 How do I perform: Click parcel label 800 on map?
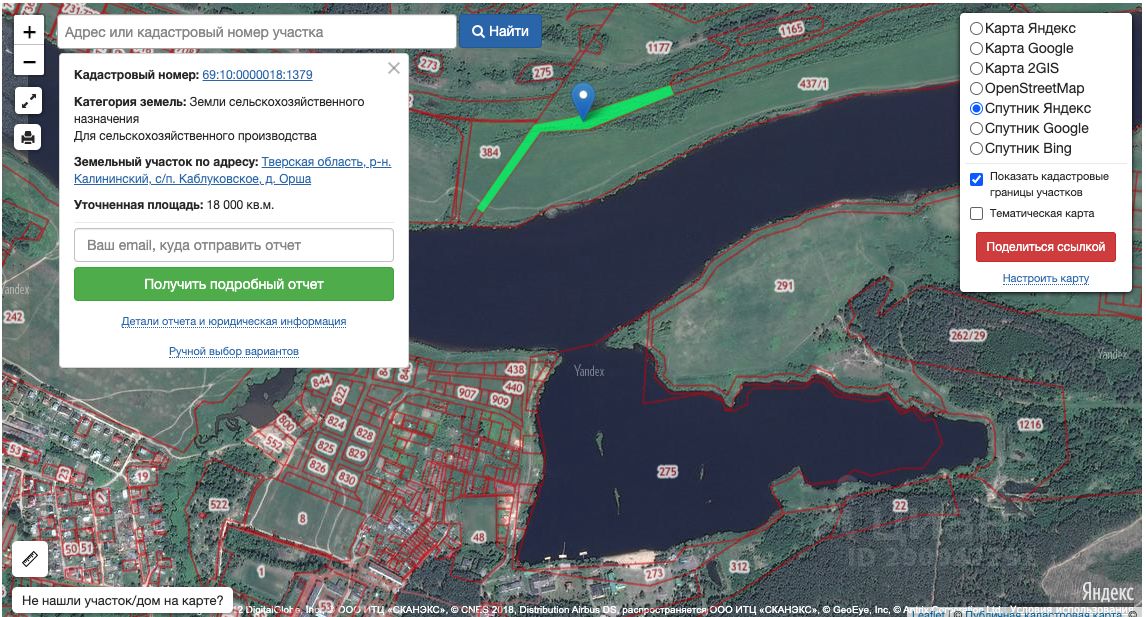[x=286, y=424]
